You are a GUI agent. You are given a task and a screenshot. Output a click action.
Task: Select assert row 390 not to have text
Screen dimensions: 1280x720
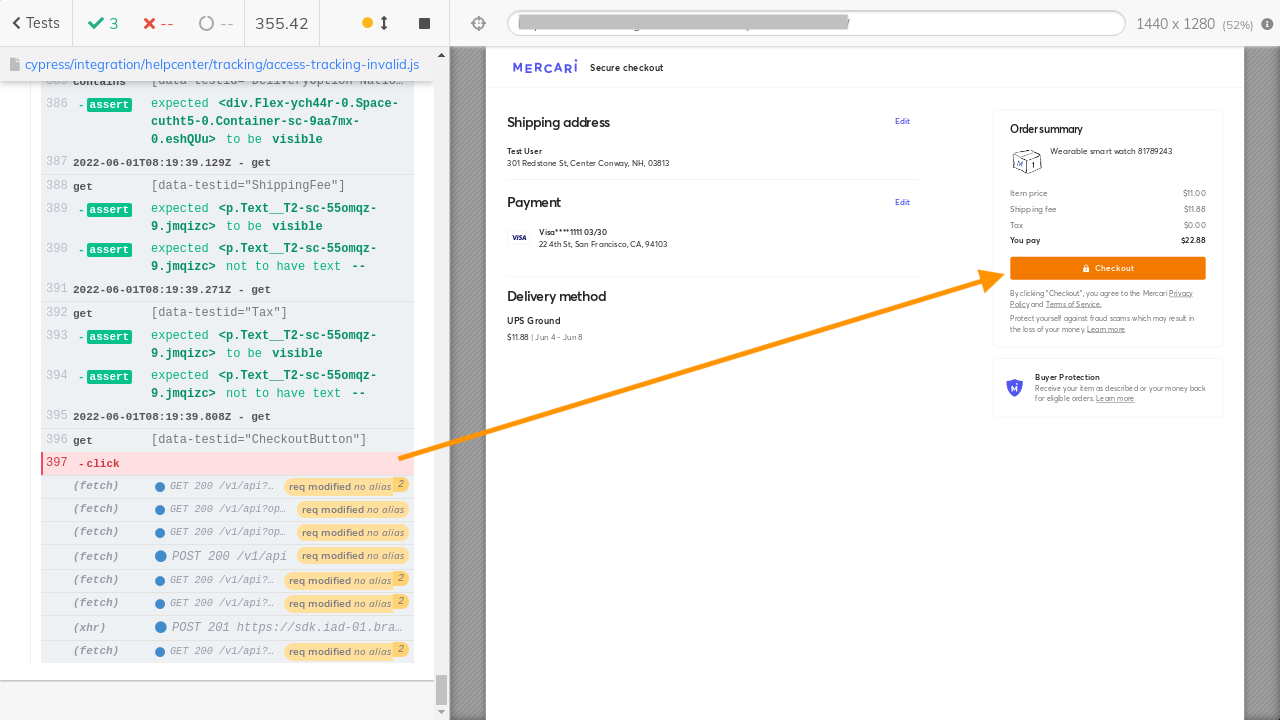[227, 258]
